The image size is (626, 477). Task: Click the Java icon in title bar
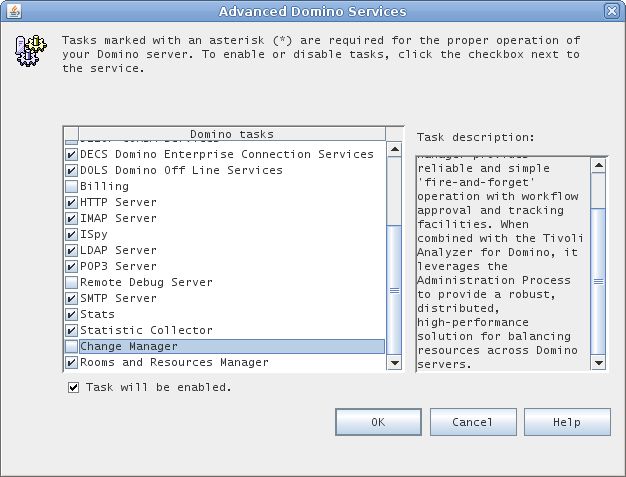coord(13,11)
